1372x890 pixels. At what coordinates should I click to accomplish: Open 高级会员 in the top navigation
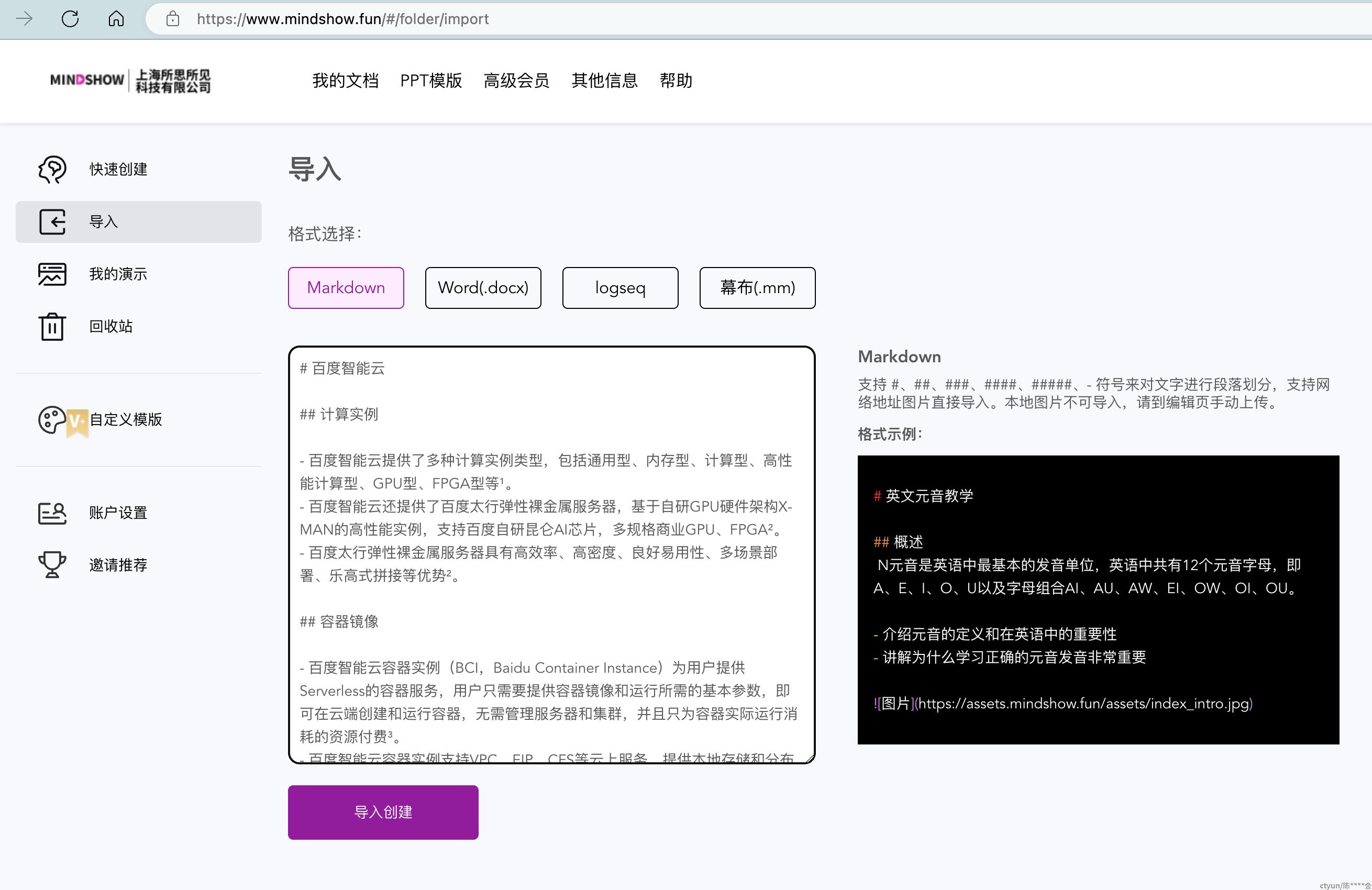[x=516, y=81]
